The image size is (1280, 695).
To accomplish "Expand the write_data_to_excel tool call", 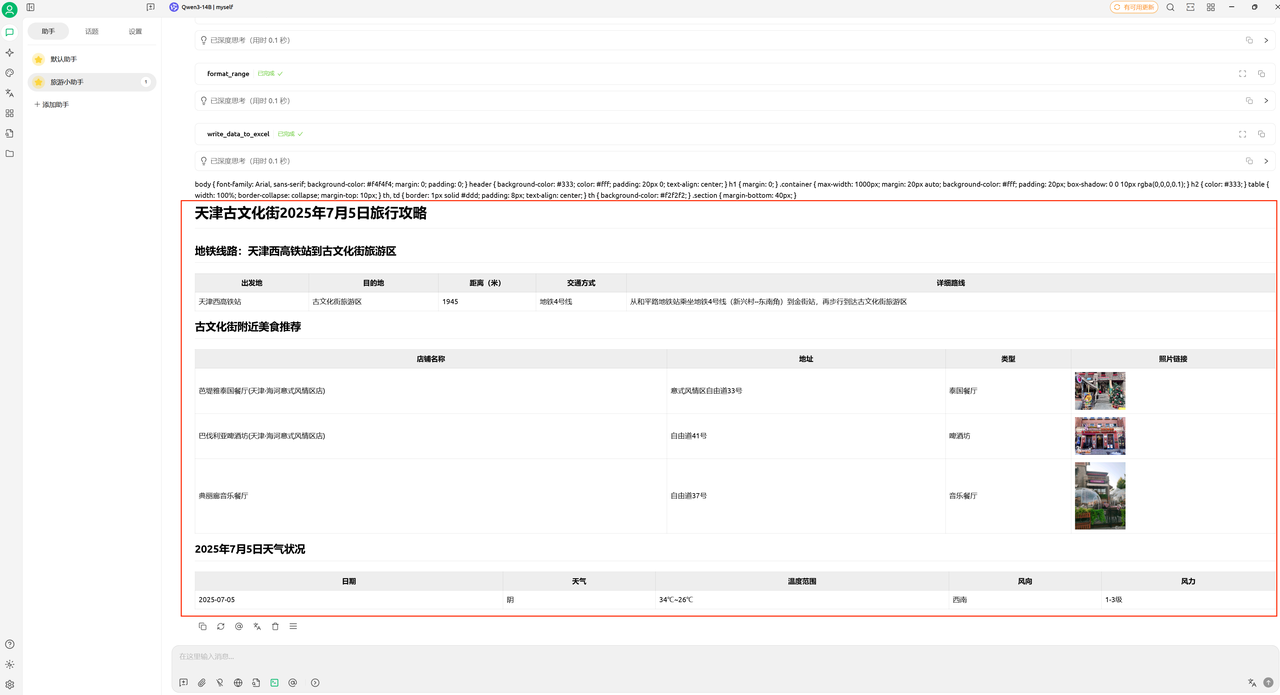I will click(1242, 134).
